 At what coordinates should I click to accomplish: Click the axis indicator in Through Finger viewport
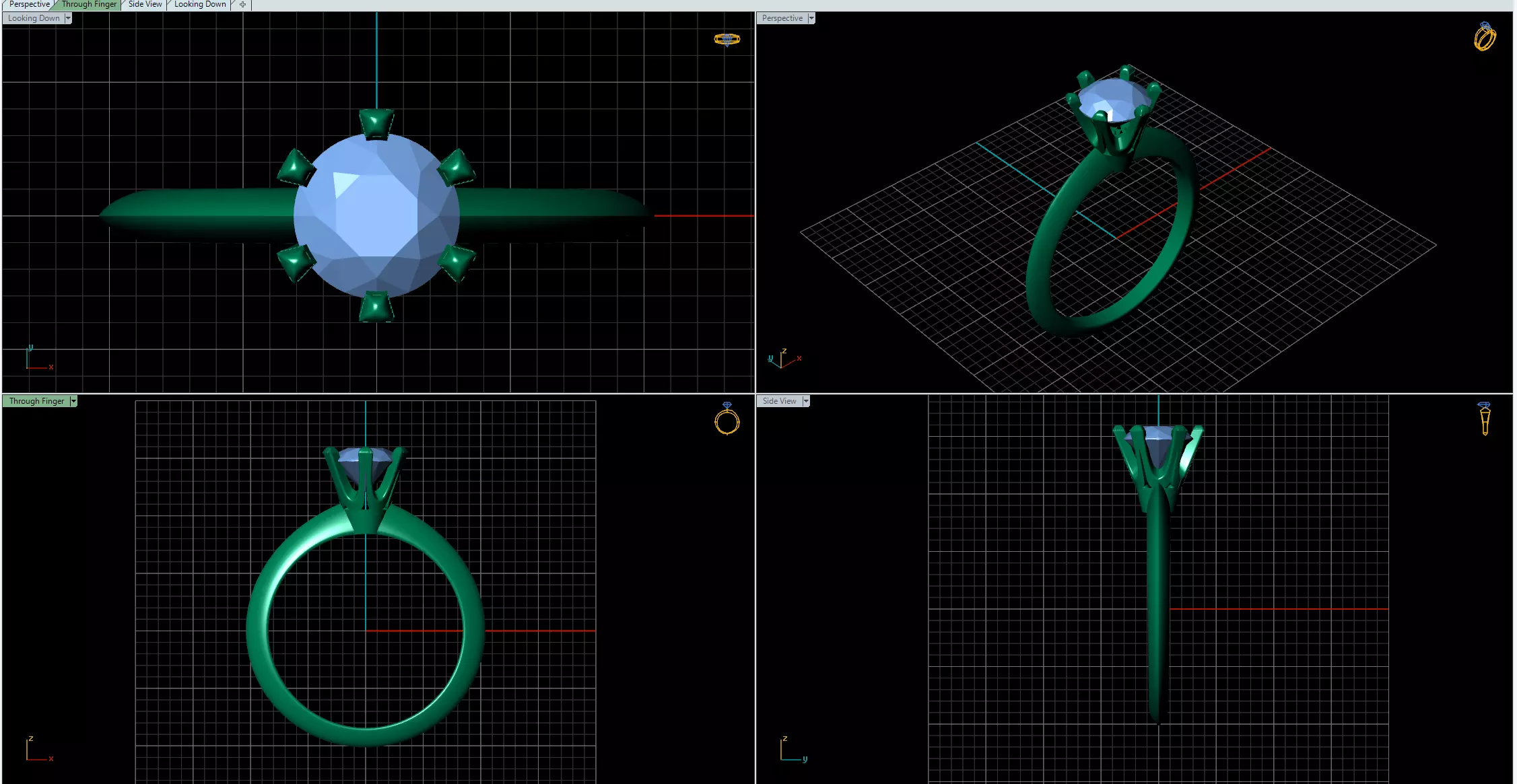[x=38, y=749]
